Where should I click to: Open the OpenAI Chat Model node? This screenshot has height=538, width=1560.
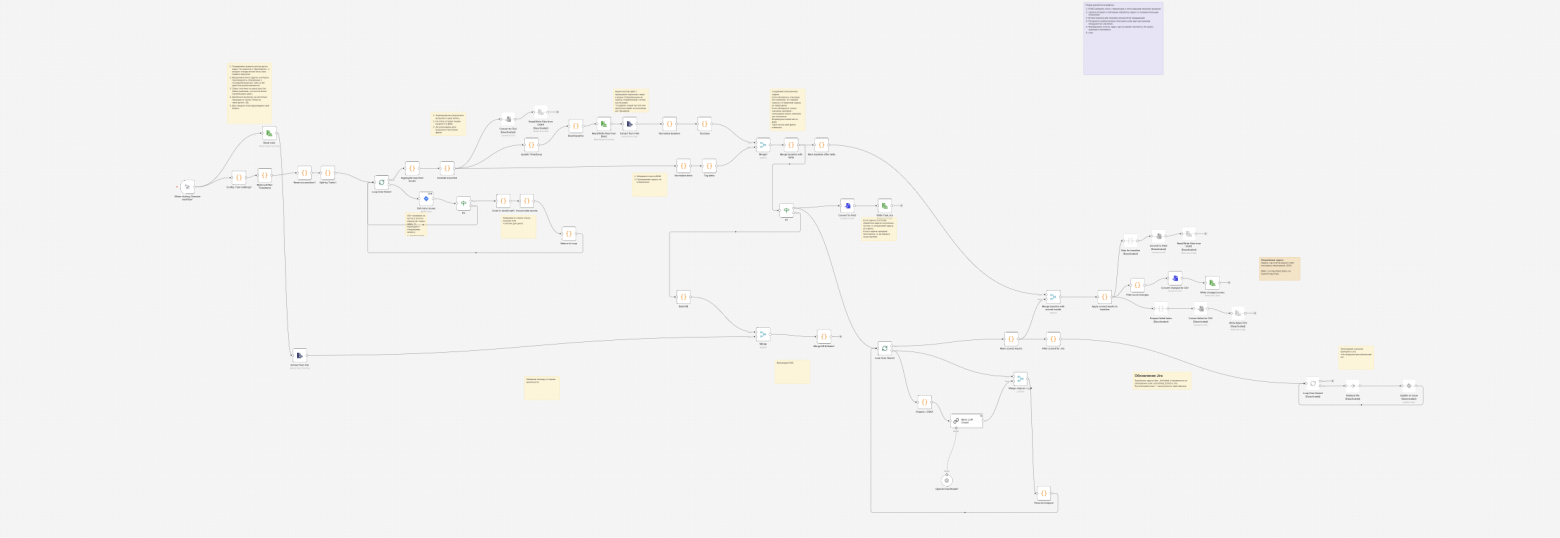point(947,479)
